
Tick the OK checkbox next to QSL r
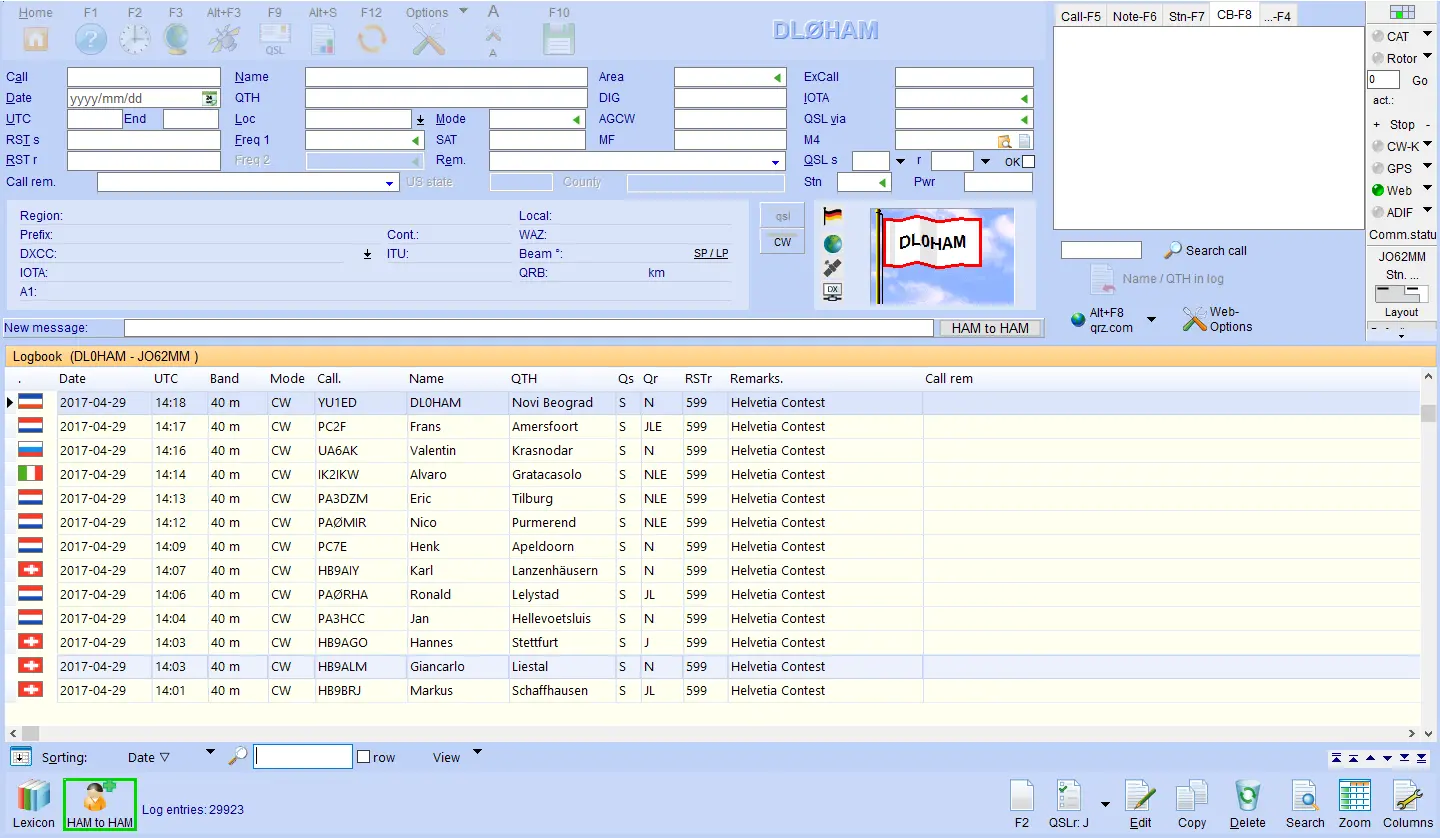tap(1028, 161)
